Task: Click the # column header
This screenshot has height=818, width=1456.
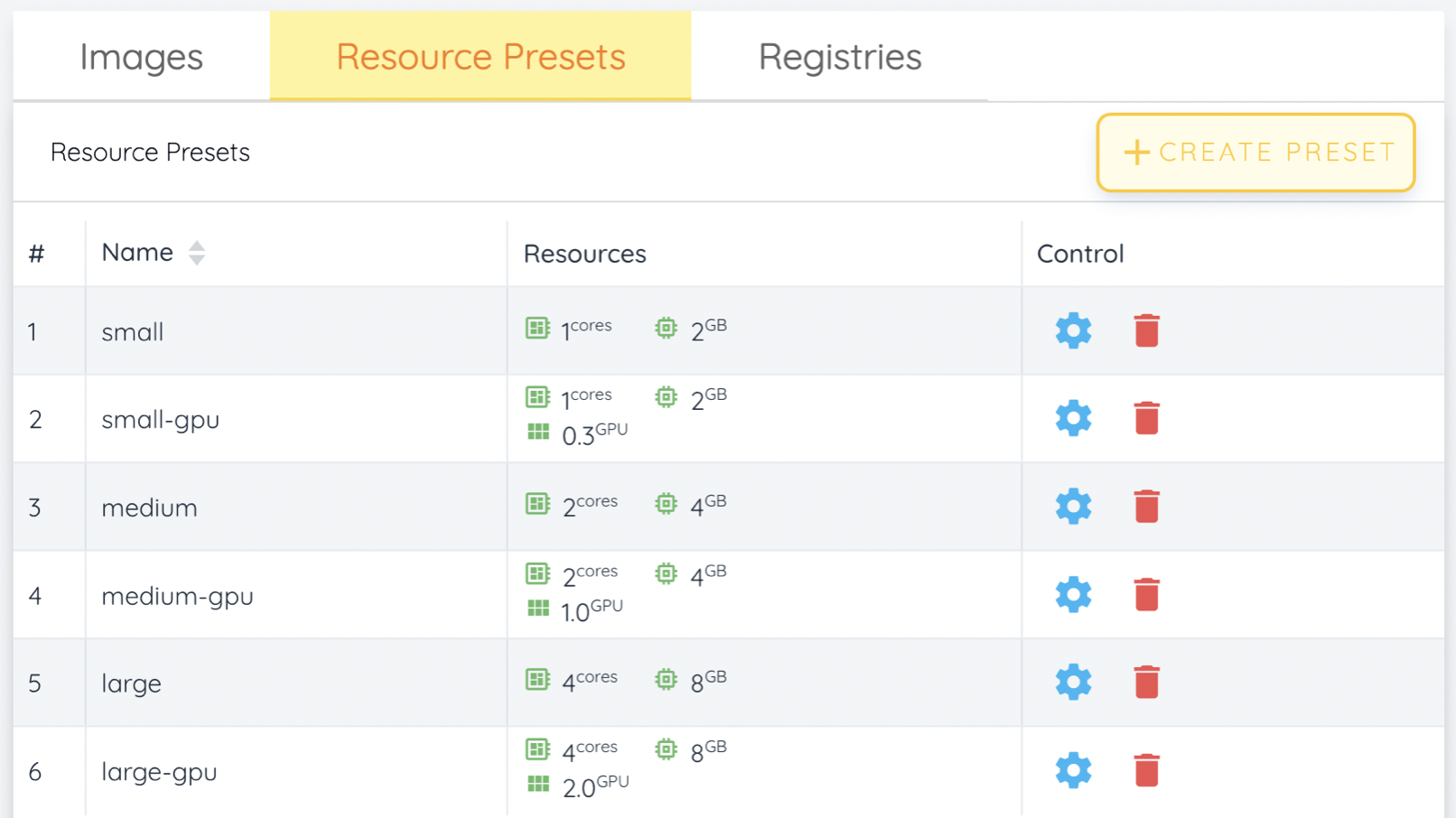Action: click(x=36, y=254)
